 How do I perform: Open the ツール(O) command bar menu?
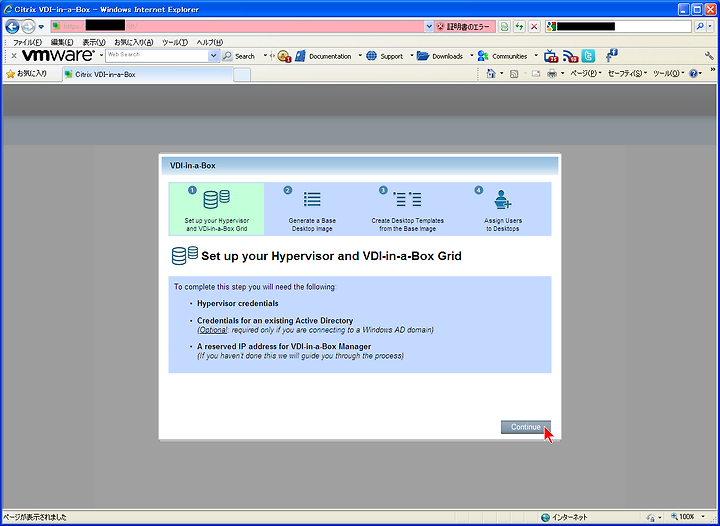pyautogui.click(x=669, y=73)
